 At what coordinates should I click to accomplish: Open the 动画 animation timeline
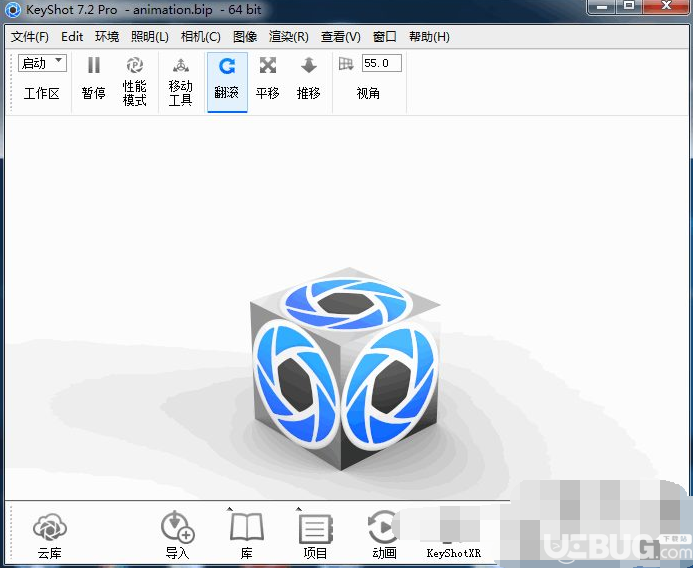(384, 536)
